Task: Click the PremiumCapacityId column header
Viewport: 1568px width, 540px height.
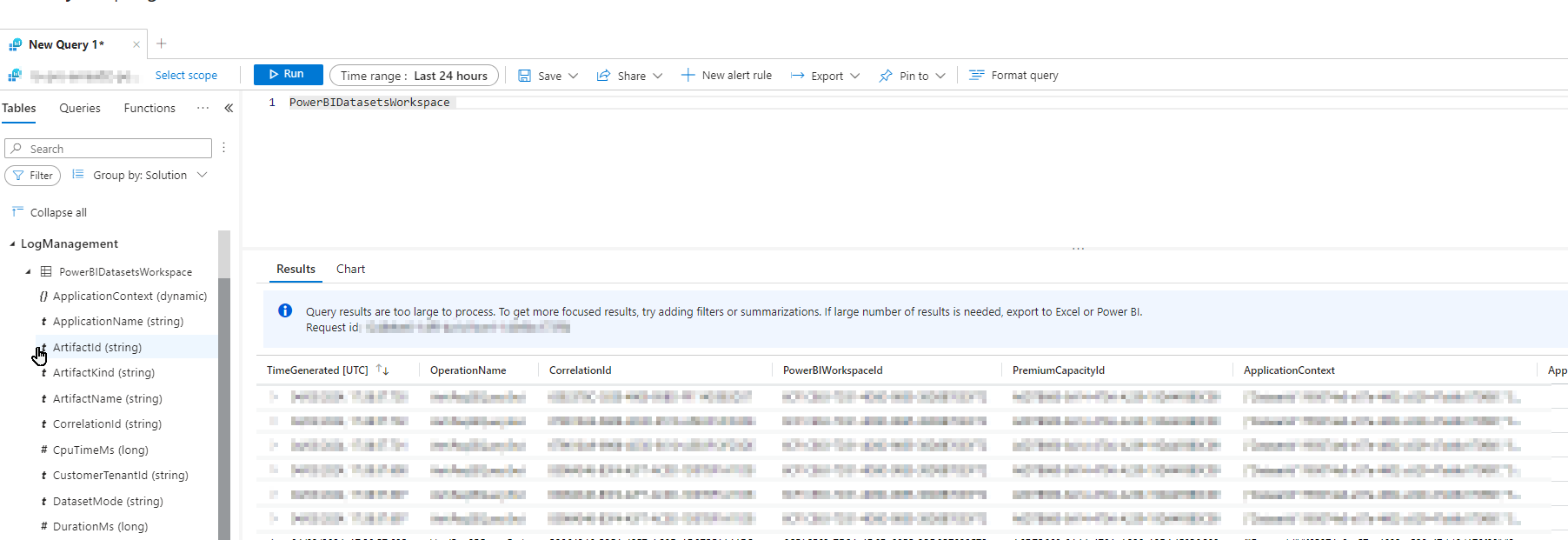Action: [1059, 370]
